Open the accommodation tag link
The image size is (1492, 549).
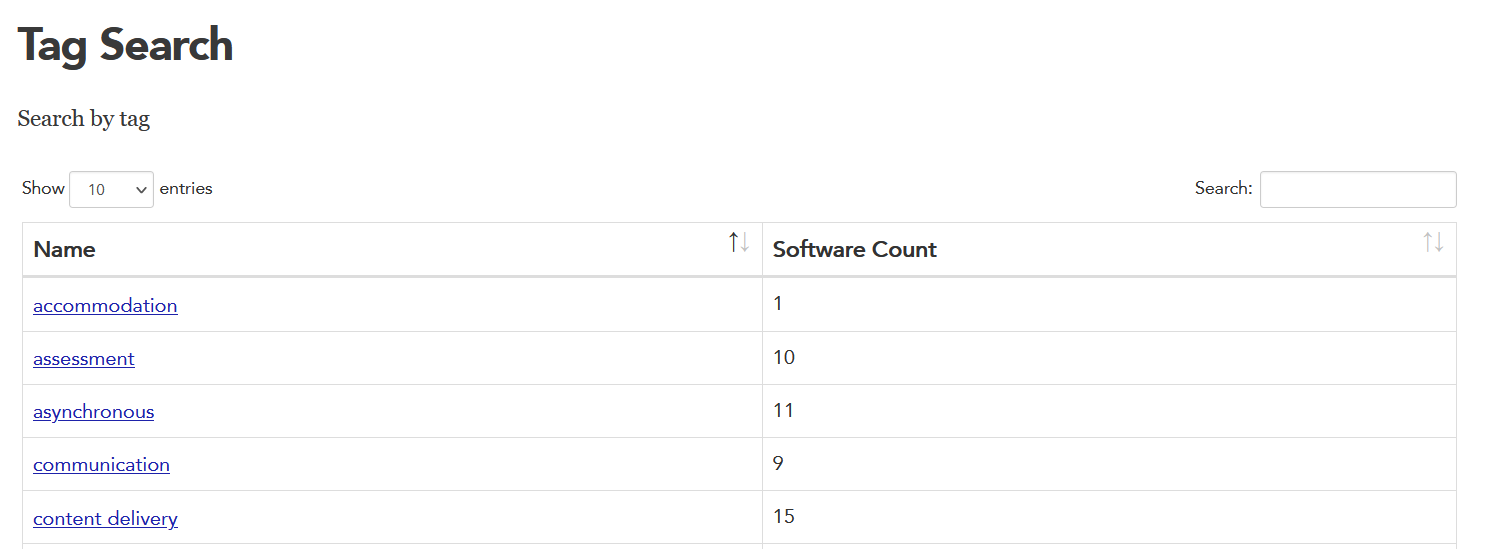(x=105, y=306)
